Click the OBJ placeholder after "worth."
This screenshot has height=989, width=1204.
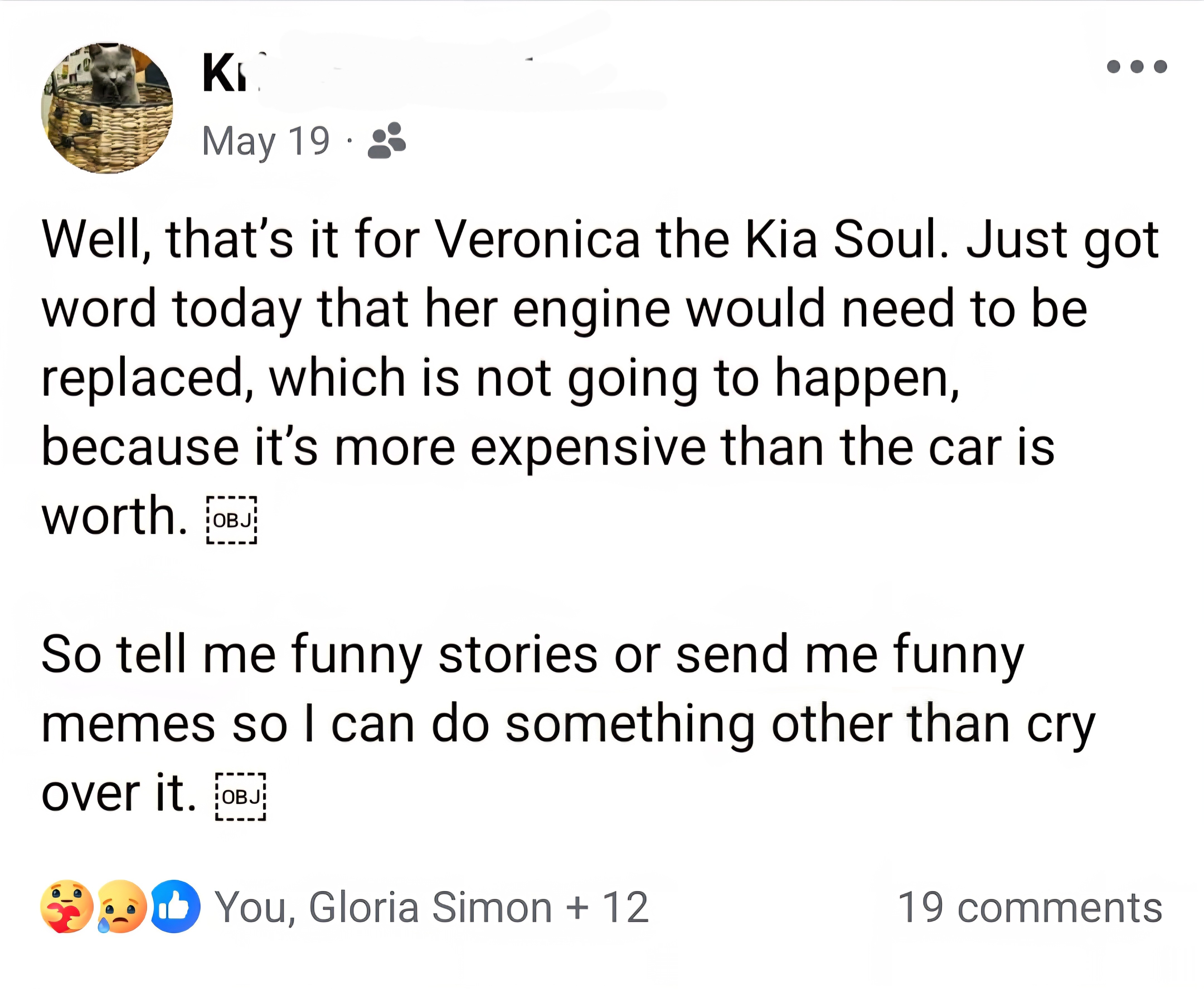(x=232, y=520)
